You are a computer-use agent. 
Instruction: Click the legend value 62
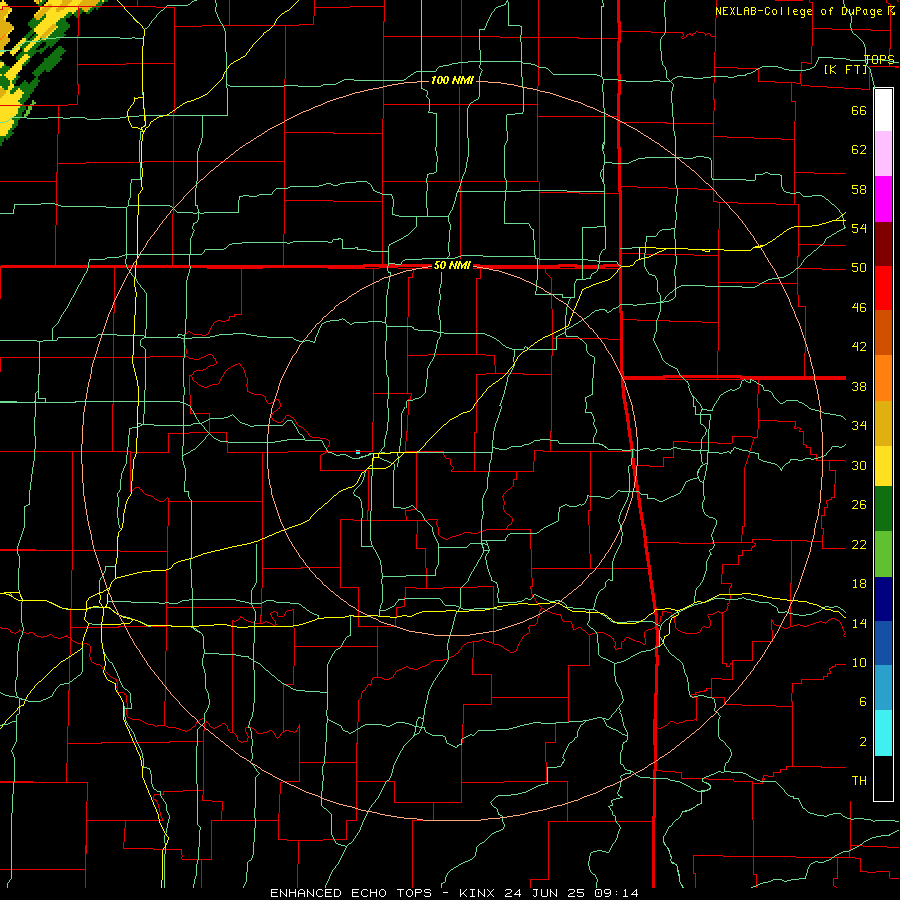[x=859, y=150]
